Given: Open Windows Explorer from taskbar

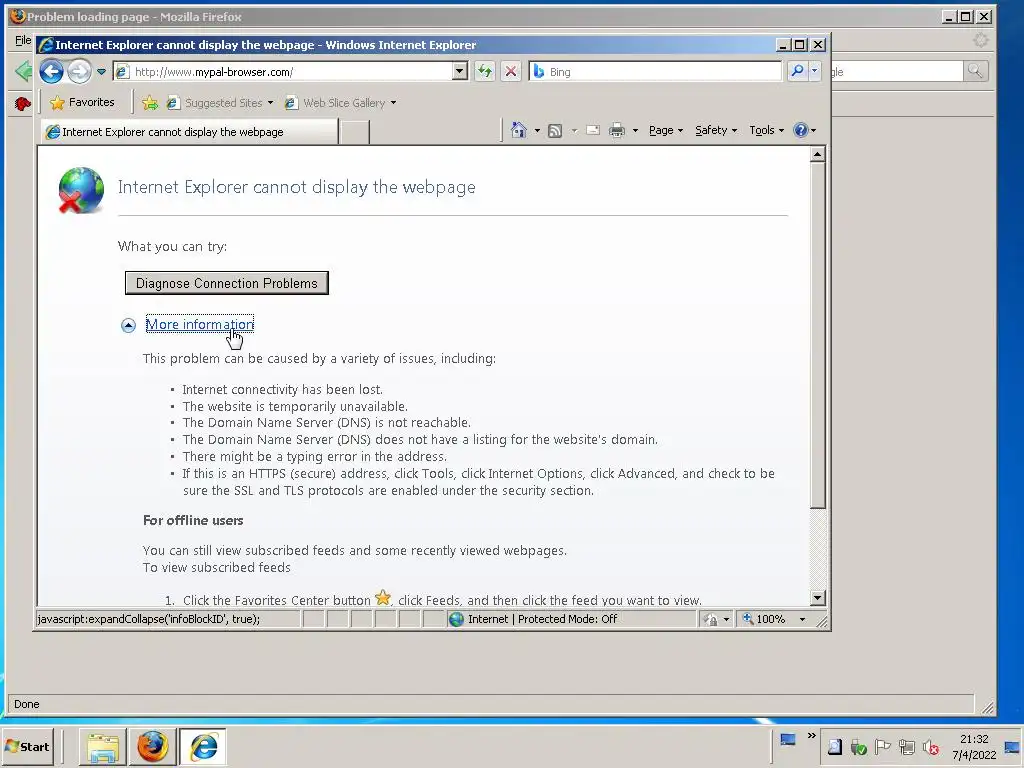Looking at the screenshot, I should click(x=103, y=746).
